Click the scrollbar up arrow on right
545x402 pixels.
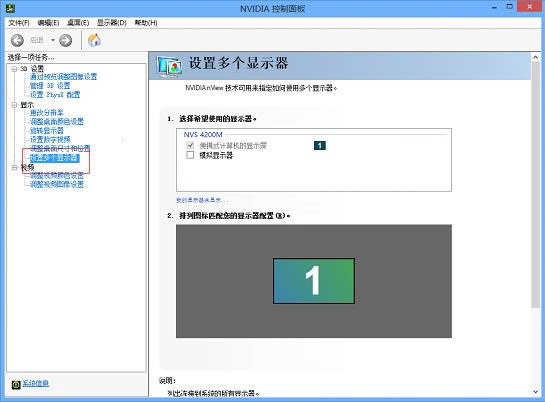click(536, 58)
